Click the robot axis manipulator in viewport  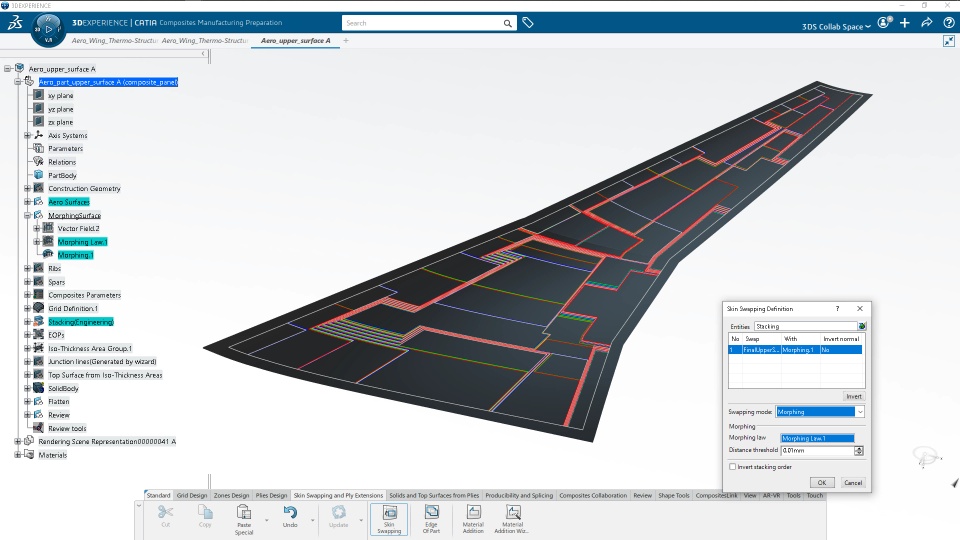[926, 456]
